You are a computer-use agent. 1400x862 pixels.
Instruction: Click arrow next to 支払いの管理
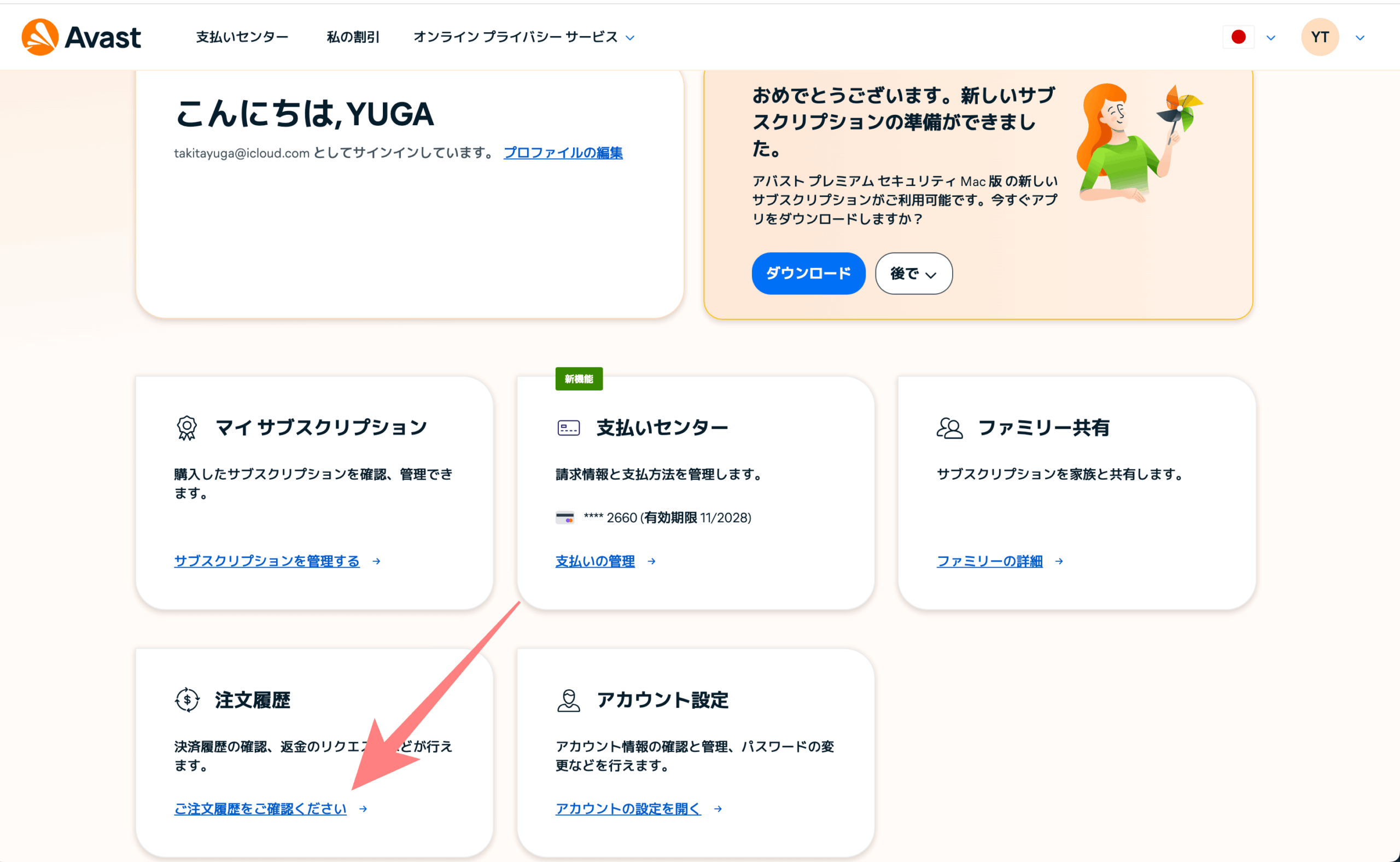(651, 561)
